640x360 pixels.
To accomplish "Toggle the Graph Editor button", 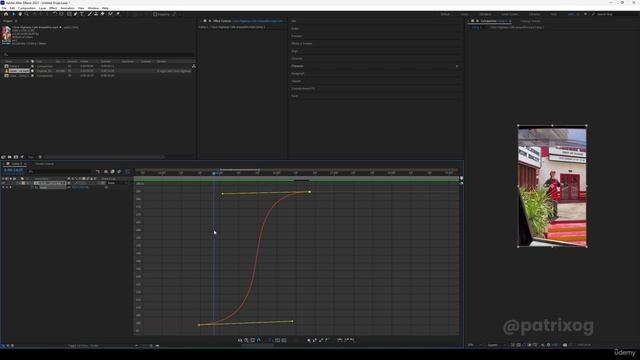I will (x=127, y=172).
